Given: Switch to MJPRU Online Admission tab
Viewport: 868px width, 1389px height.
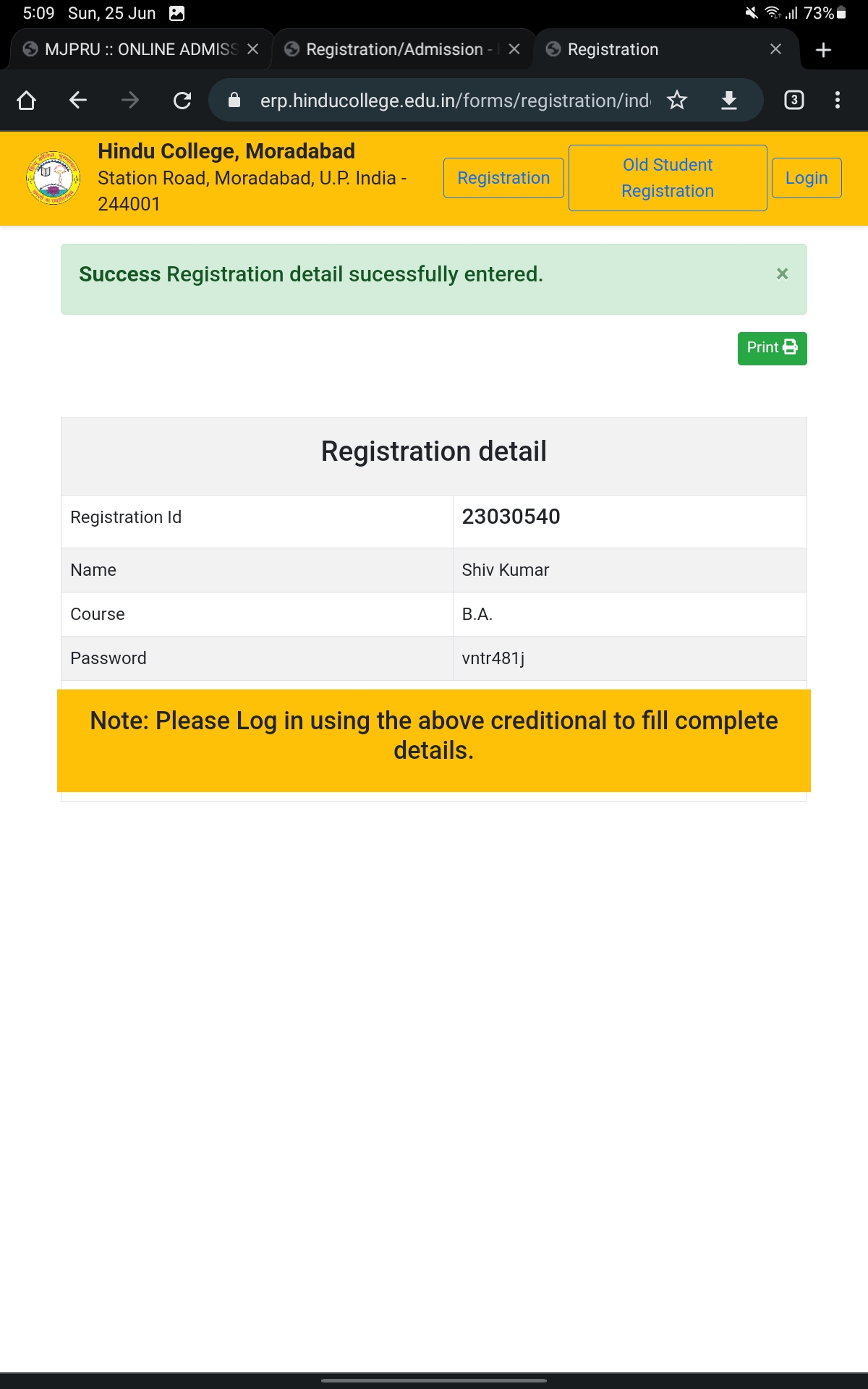Looking at the screenshot, I should pos(130,49).
